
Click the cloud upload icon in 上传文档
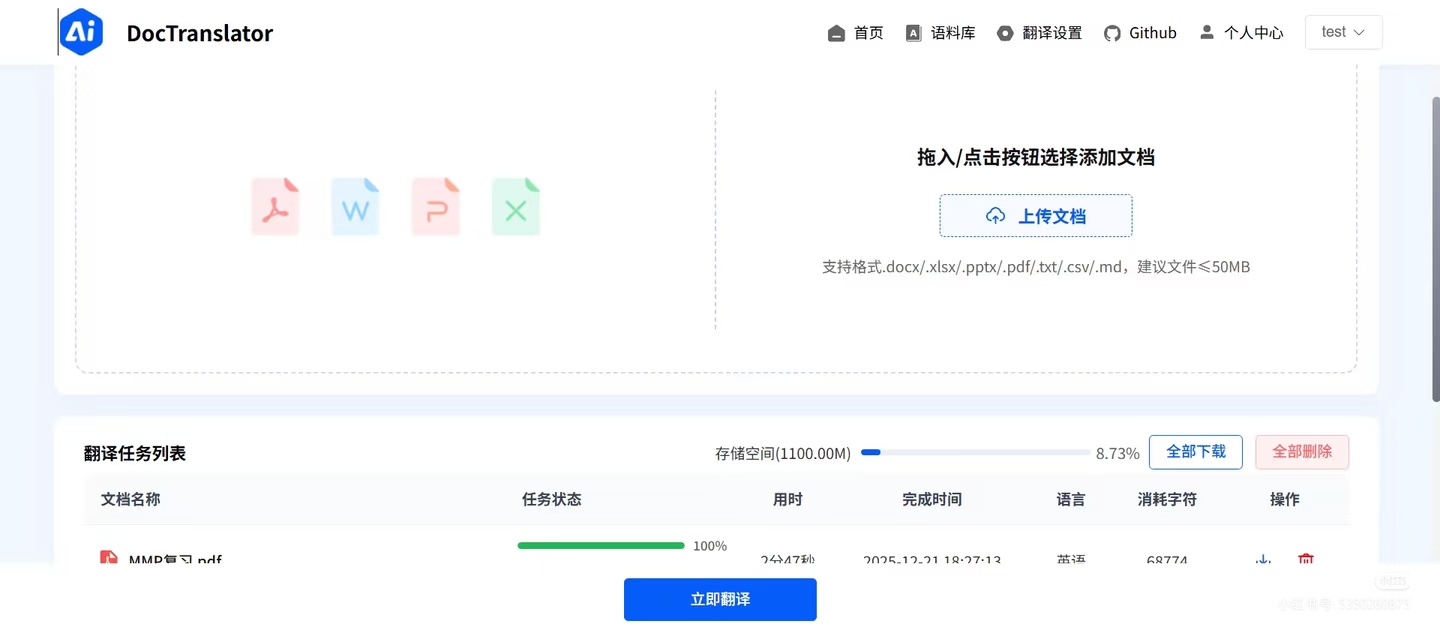point(996,216)
